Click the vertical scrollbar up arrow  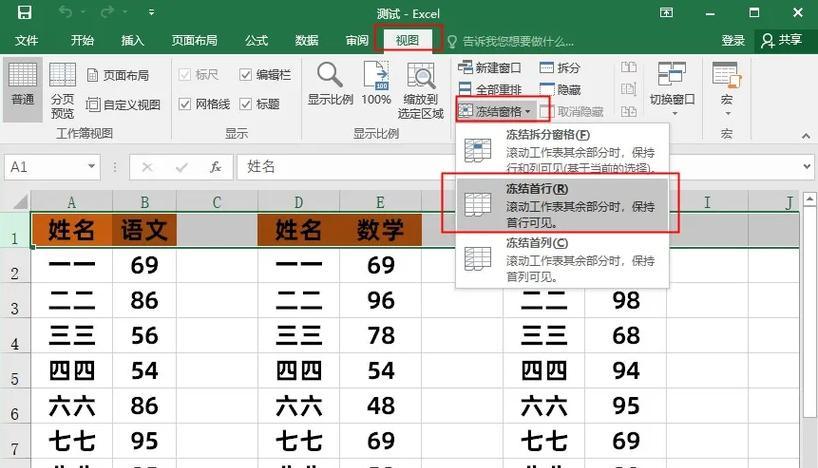pos(810,199)
